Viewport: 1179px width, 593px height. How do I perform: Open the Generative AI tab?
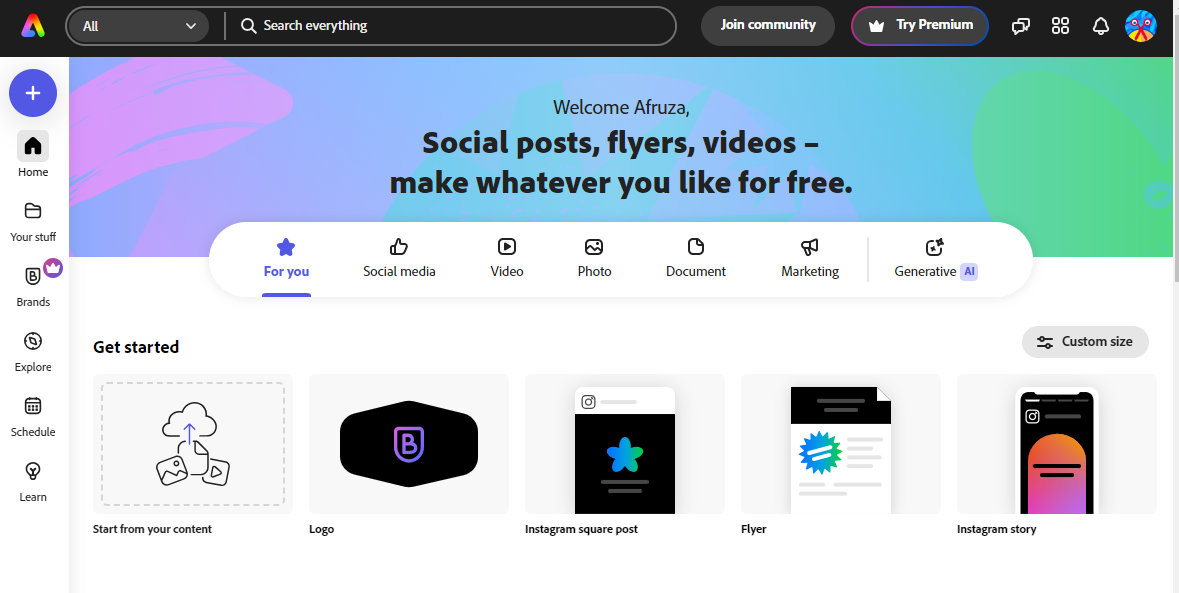pos(934,258)
